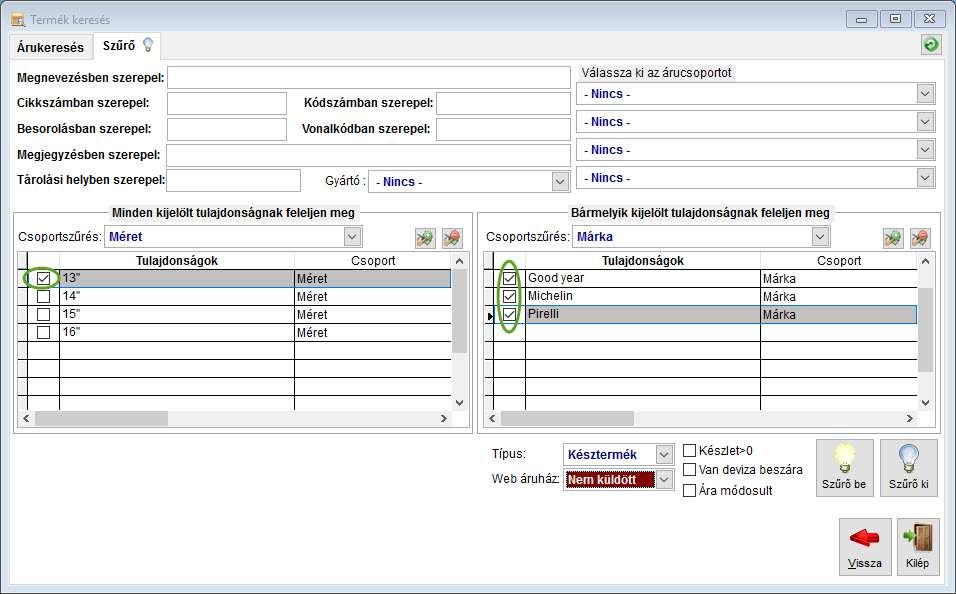Screen dimensions: 956x594
Task: Uncheck the Good year brand checkbox
Action: click(x=510, y=278)
